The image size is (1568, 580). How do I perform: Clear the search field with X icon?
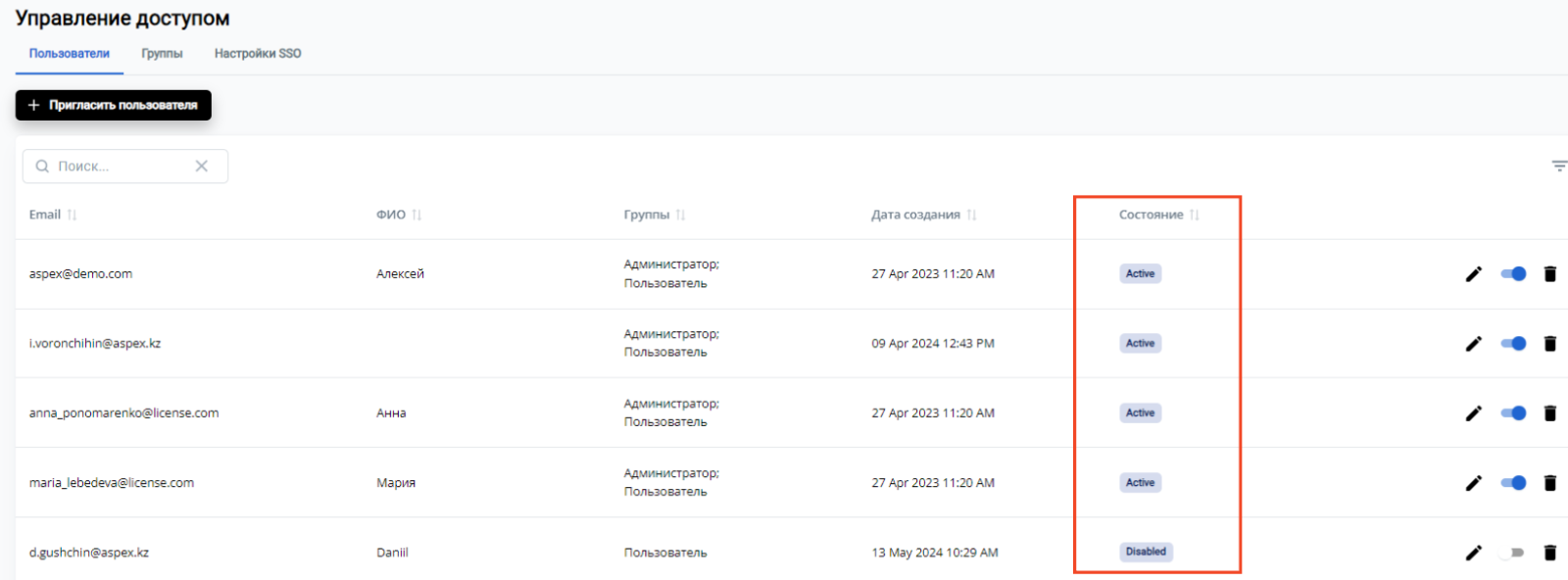point(201,167)
